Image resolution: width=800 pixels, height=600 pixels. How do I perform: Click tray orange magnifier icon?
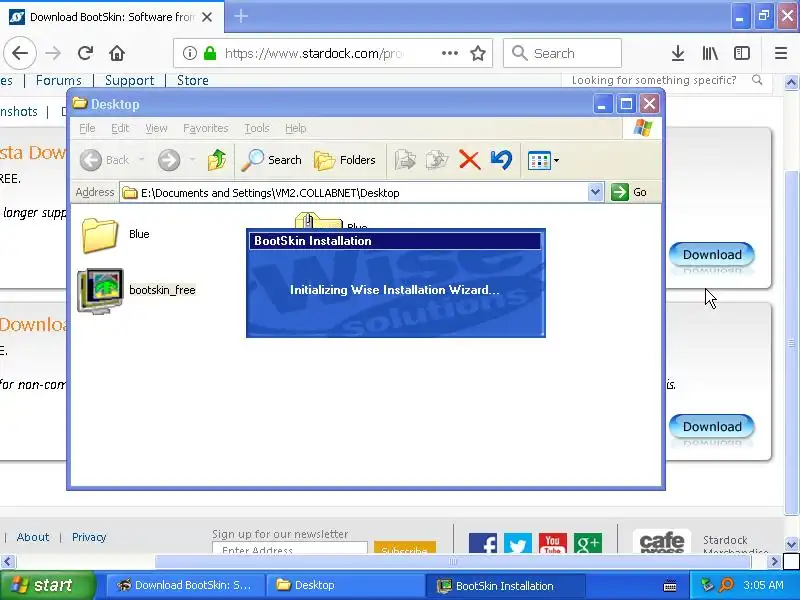(x=726, y=585)
